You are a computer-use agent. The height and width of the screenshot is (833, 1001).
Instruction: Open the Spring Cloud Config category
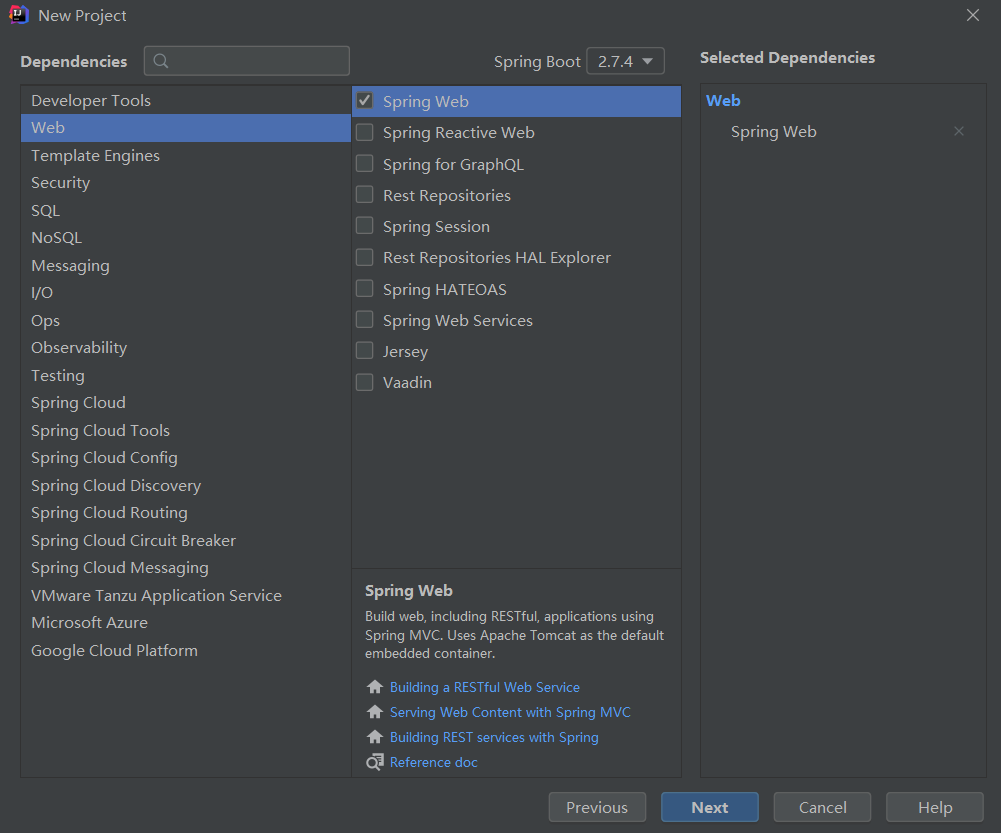(x=186, y=458)
